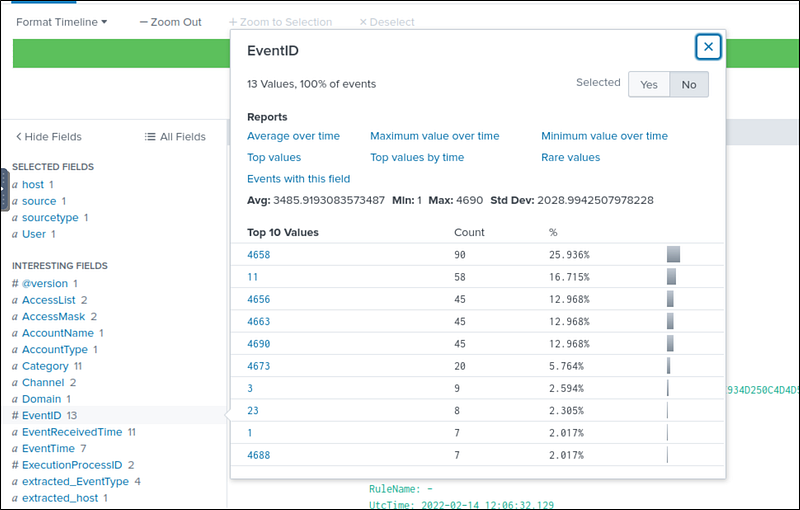Open the Rare values report

[x=570, y=157]
